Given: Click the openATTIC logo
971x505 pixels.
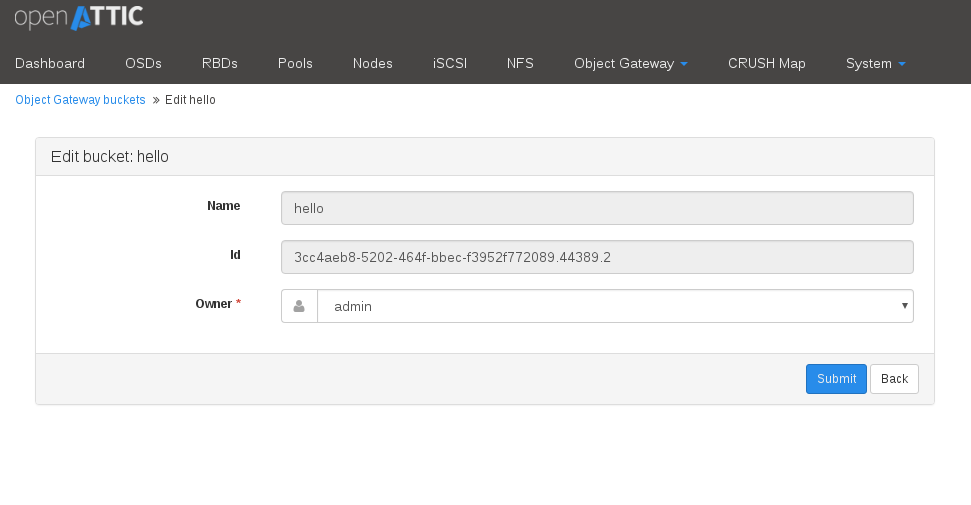Looking at the screenshot, I should click(x=79, y=17).
